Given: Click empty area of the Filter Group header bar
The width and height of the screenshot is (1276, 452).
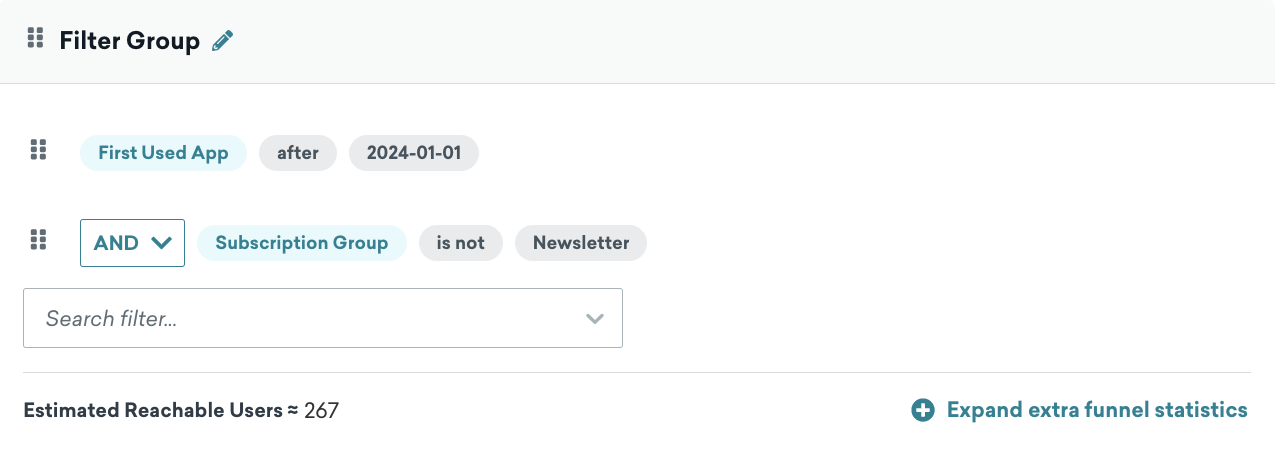Looking at the screenshot, I should tap(750, 41).
